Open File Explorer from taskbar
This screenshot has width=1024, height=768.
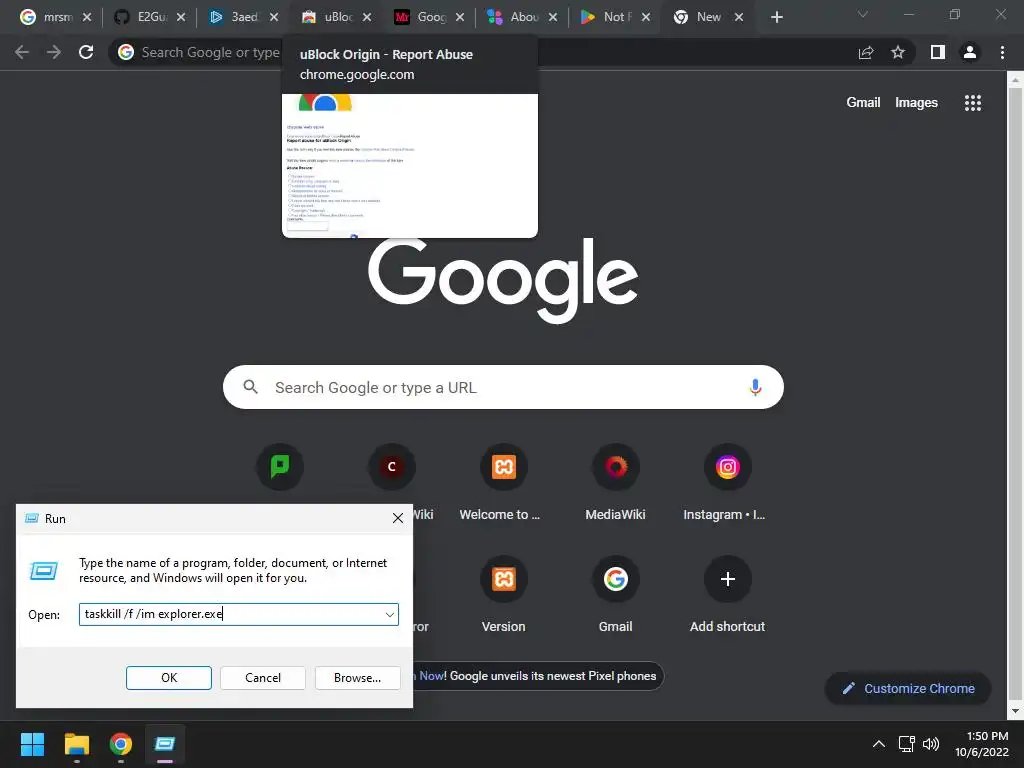click(x=76, y=744)
